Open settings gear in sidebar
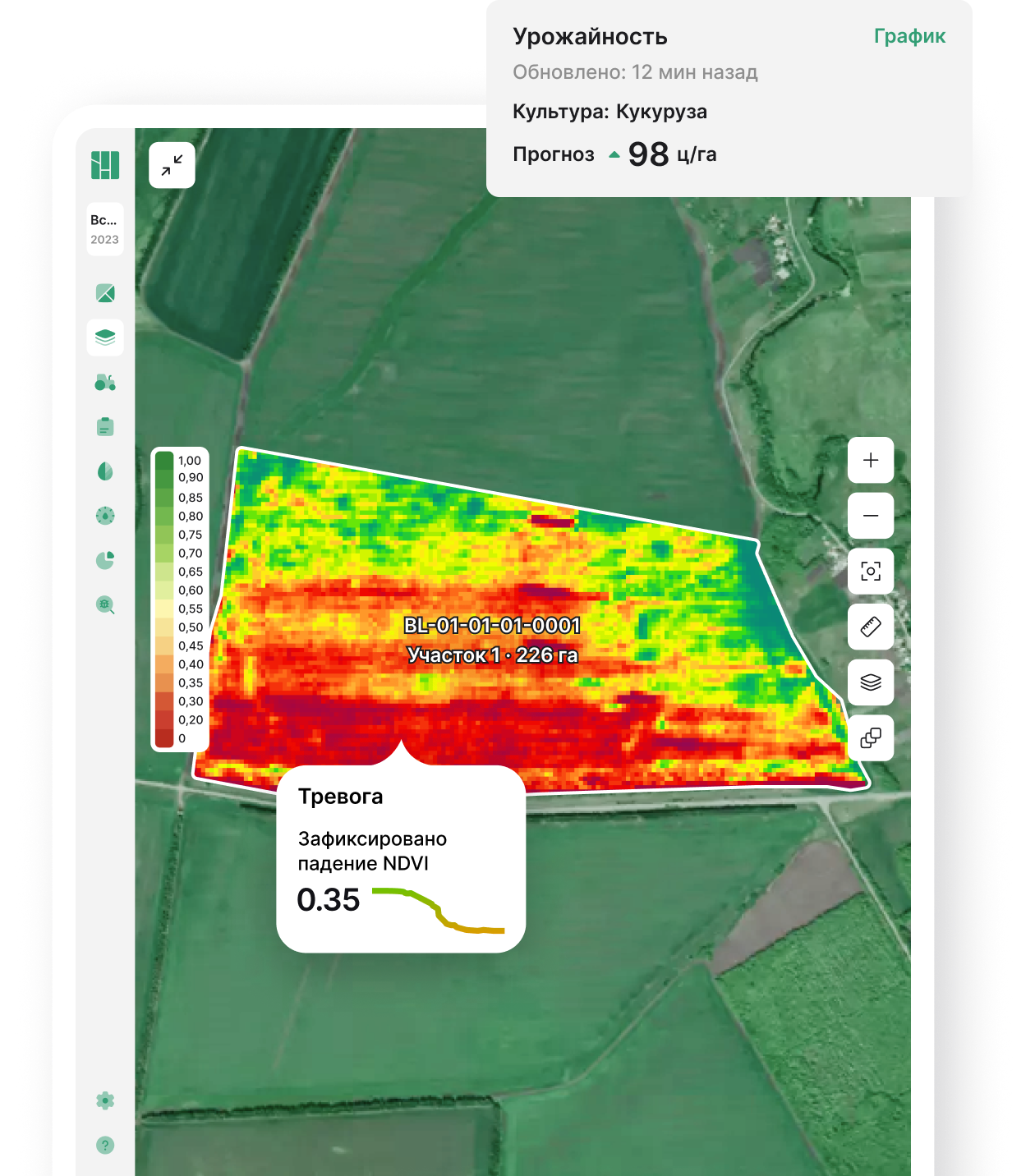This screenshot has width=1035, height=1176. [105, 1100]
